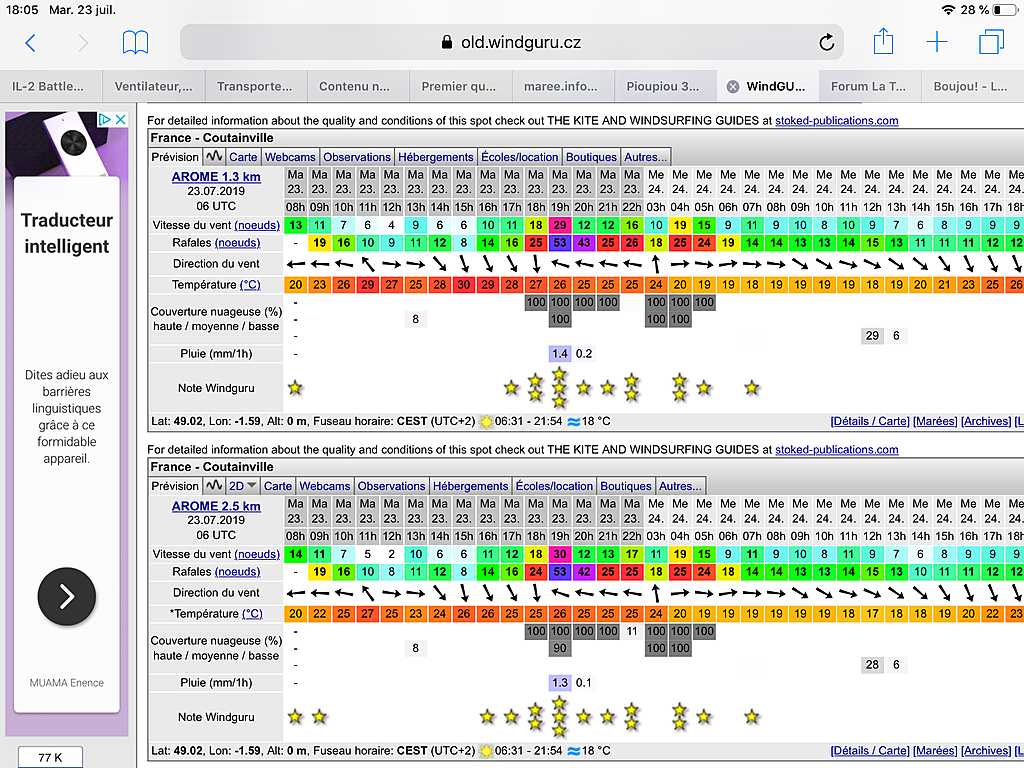Open Archives link in AROME 1.3 km footer
This screenshot has width=1024, height=768.
(x=986, y=421)
